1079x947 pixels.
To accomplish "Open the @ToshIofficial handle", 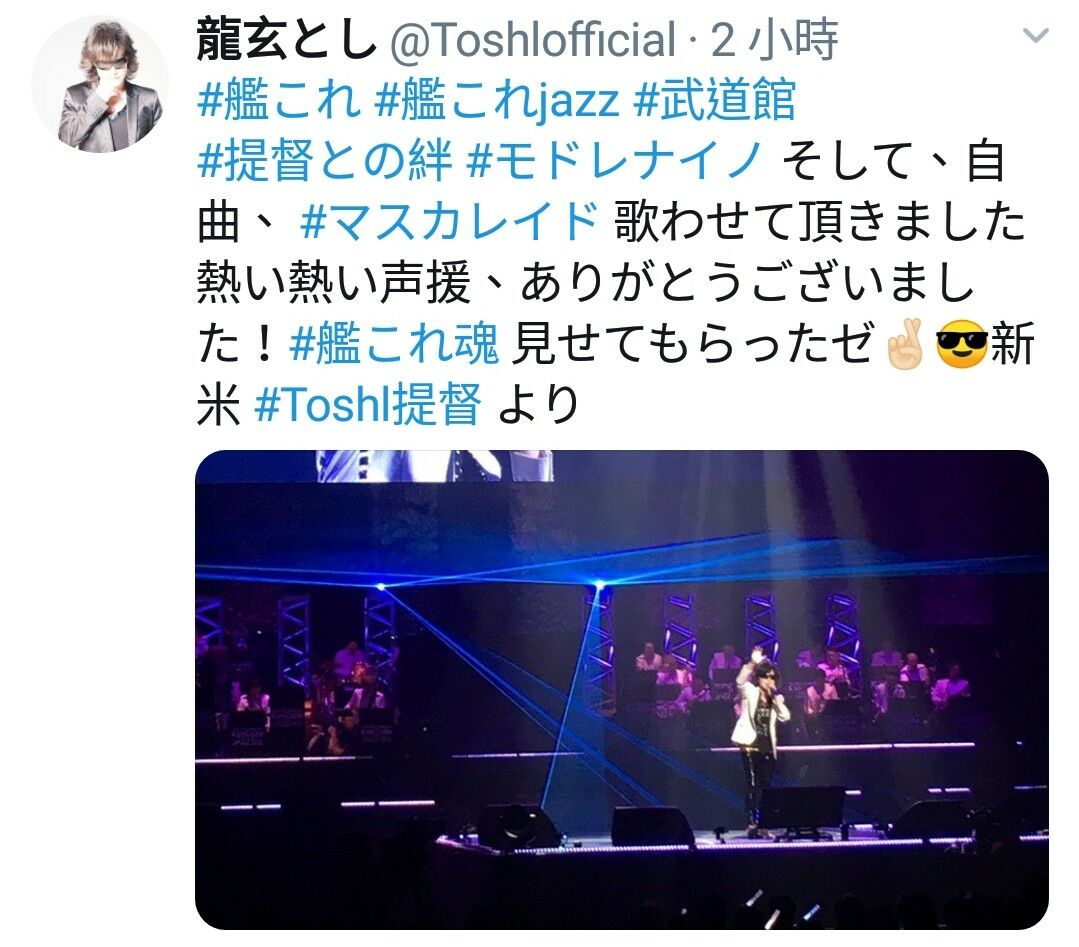I will click(533, 40).
